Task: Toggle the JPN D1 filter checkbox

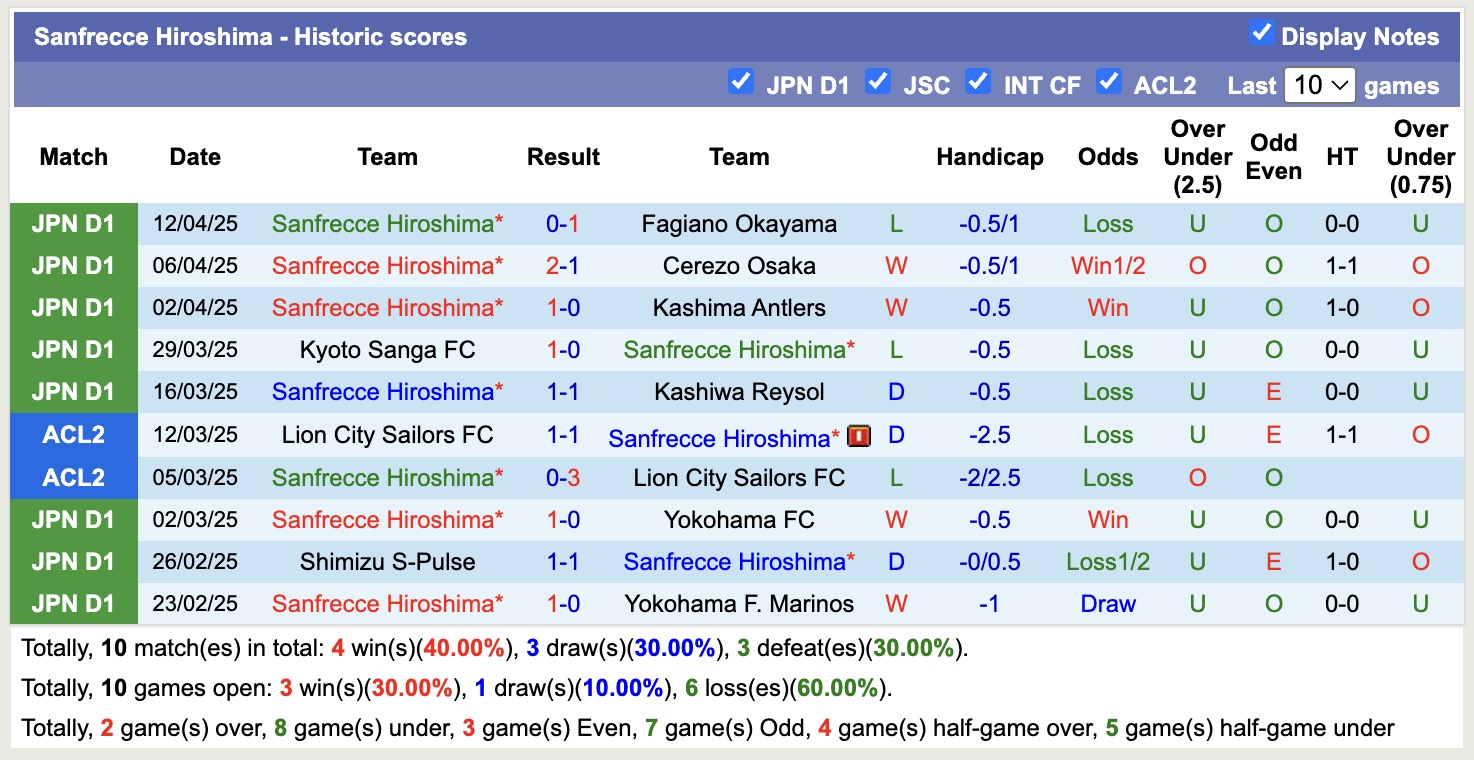Action: tap(741, 84)
